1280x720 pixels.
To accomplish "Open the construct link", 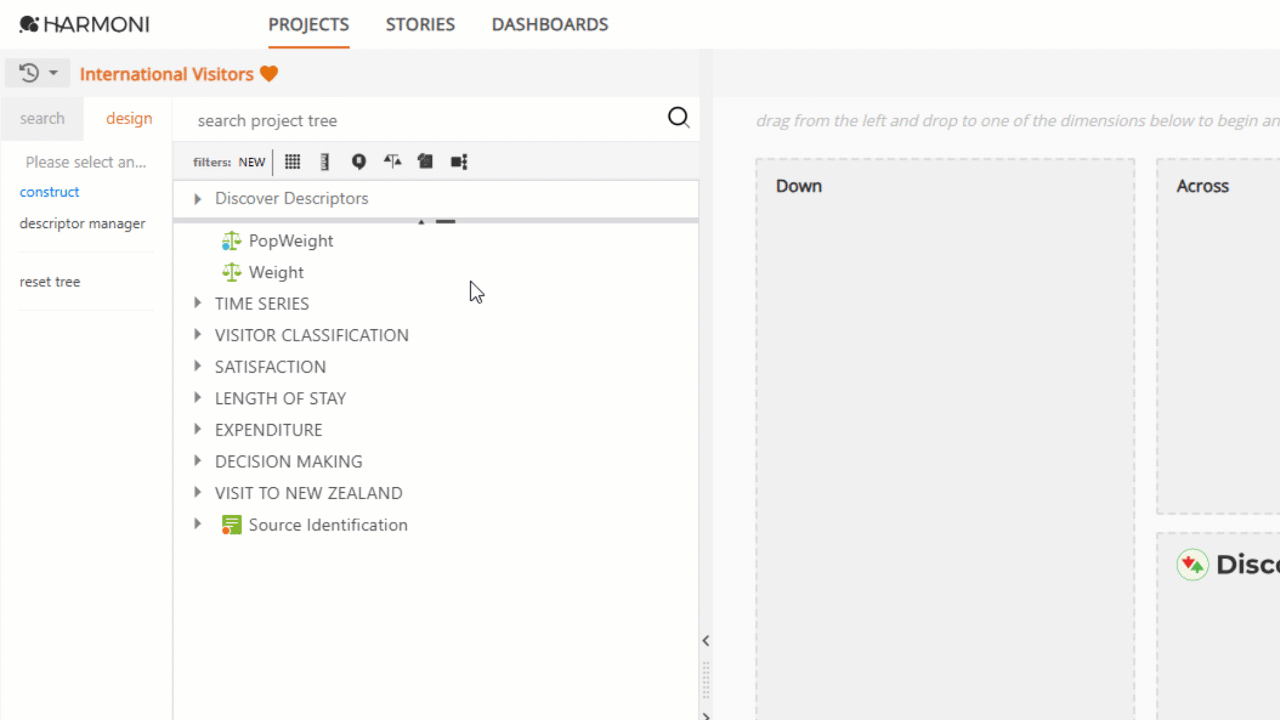I will 50,192.
